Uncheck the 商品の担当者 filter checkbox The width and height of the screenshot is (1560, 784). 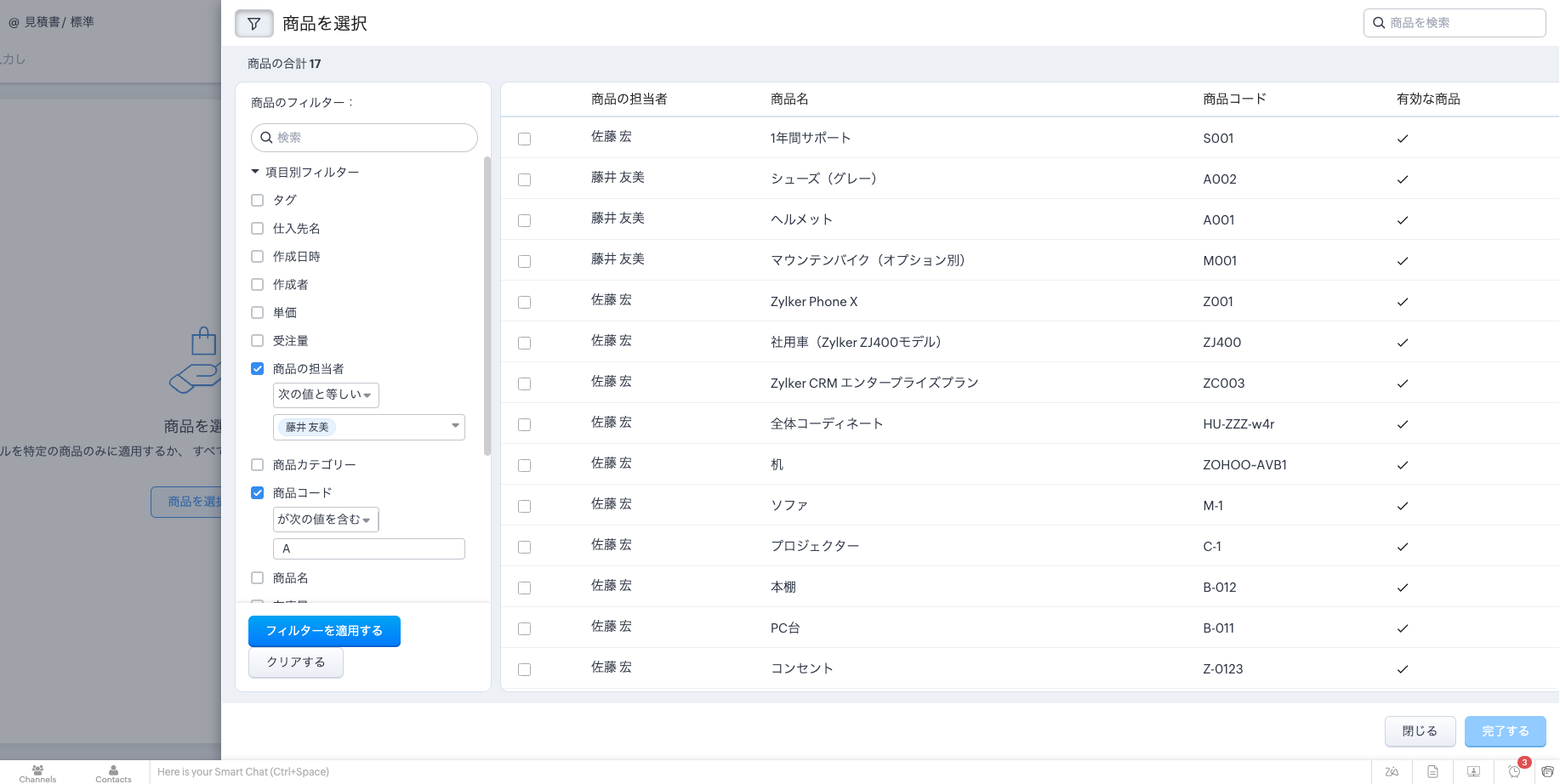click(x=258, y=369)
